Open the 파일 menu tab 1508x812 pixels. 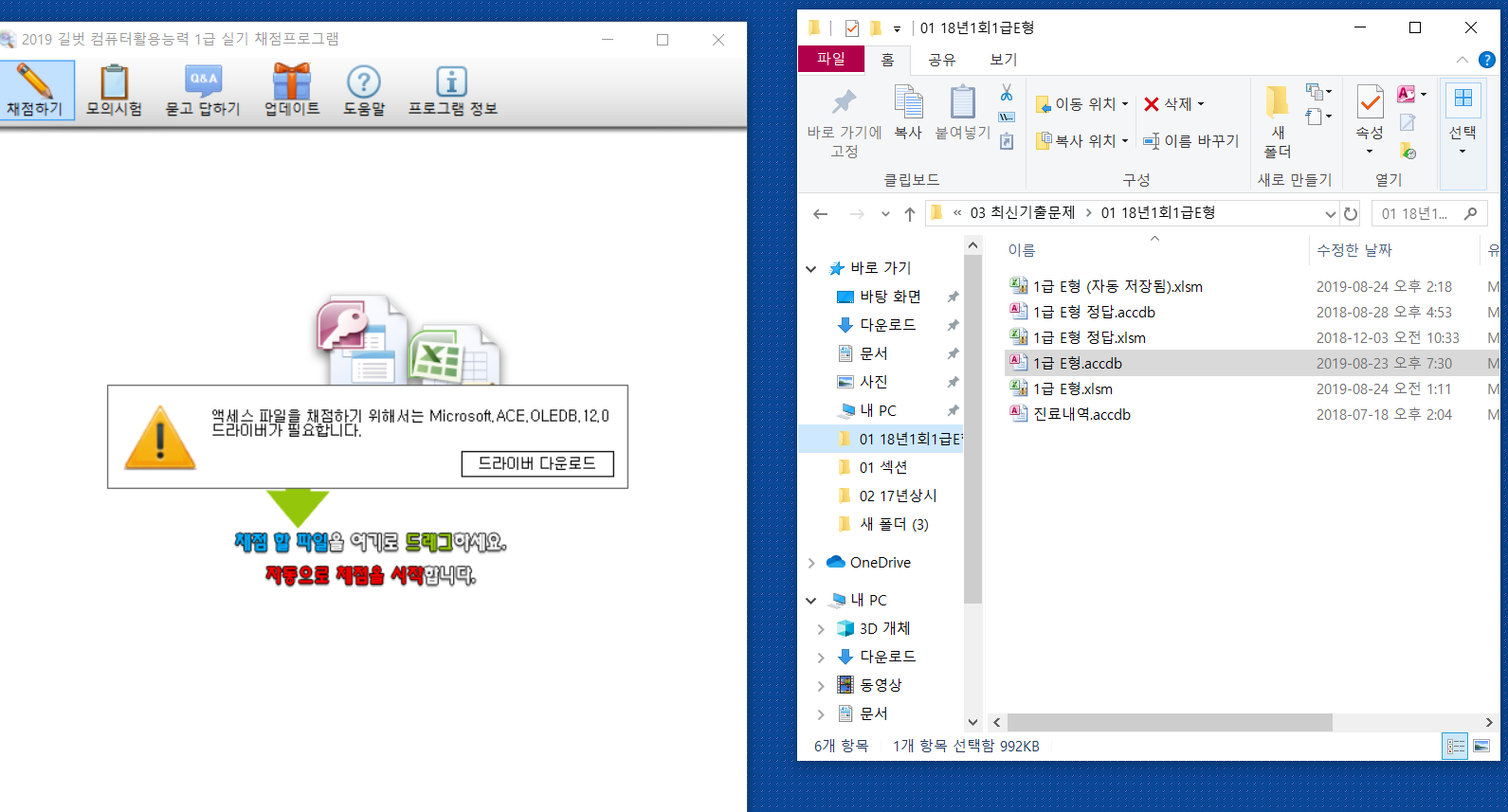pyautogui.click(x=830, y=59)
